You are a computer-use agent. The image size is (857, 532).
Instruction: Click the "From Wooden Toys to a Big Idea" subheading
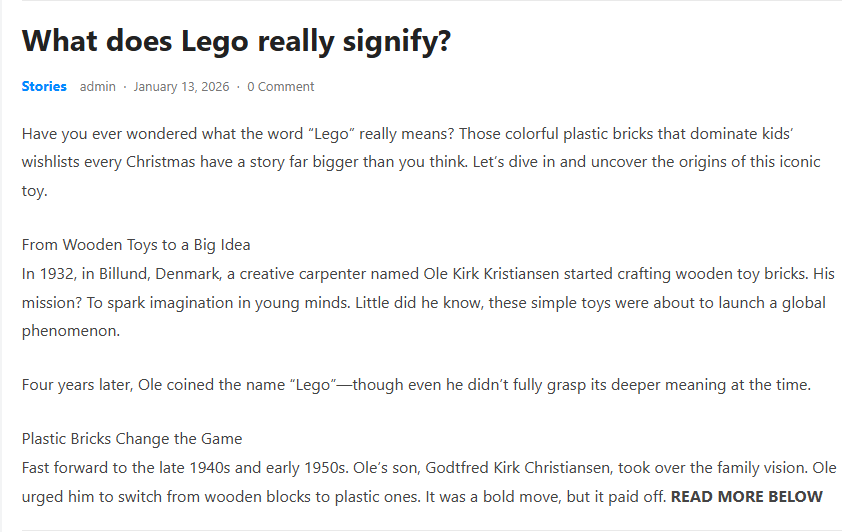(136, 244)
